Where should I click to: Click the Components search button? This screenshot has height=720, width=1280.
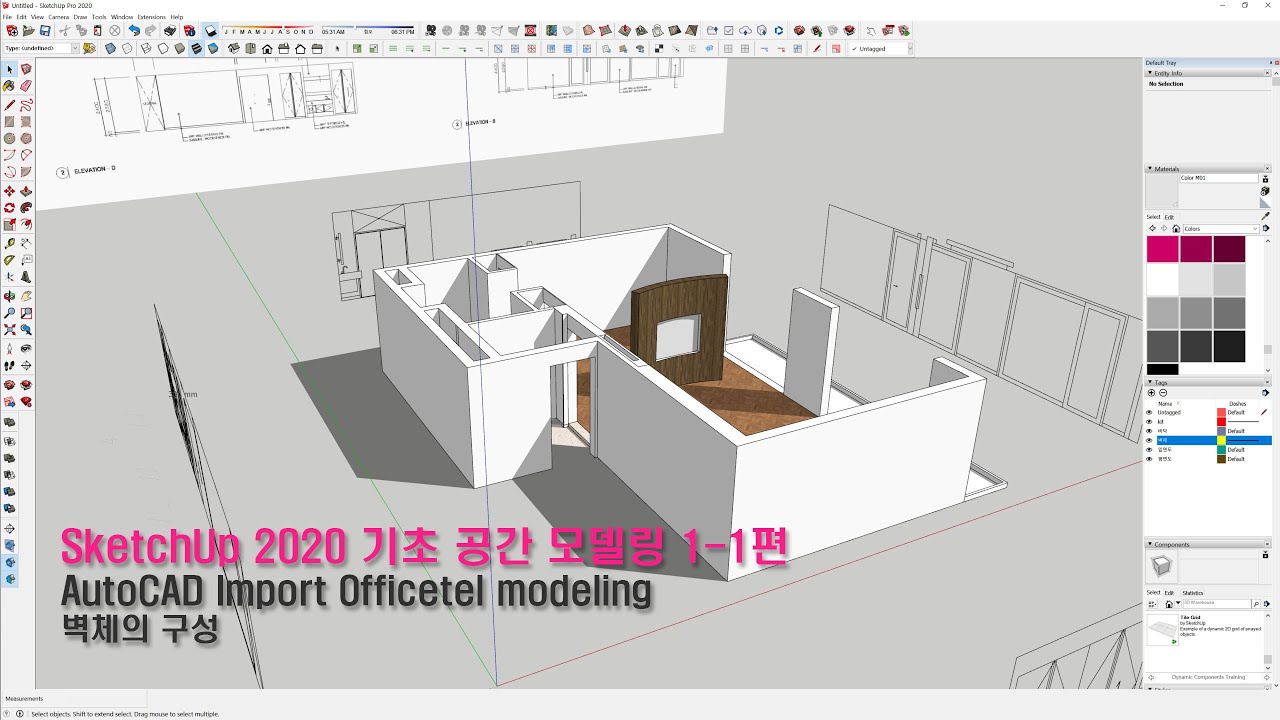click(x=1256, y=604)
